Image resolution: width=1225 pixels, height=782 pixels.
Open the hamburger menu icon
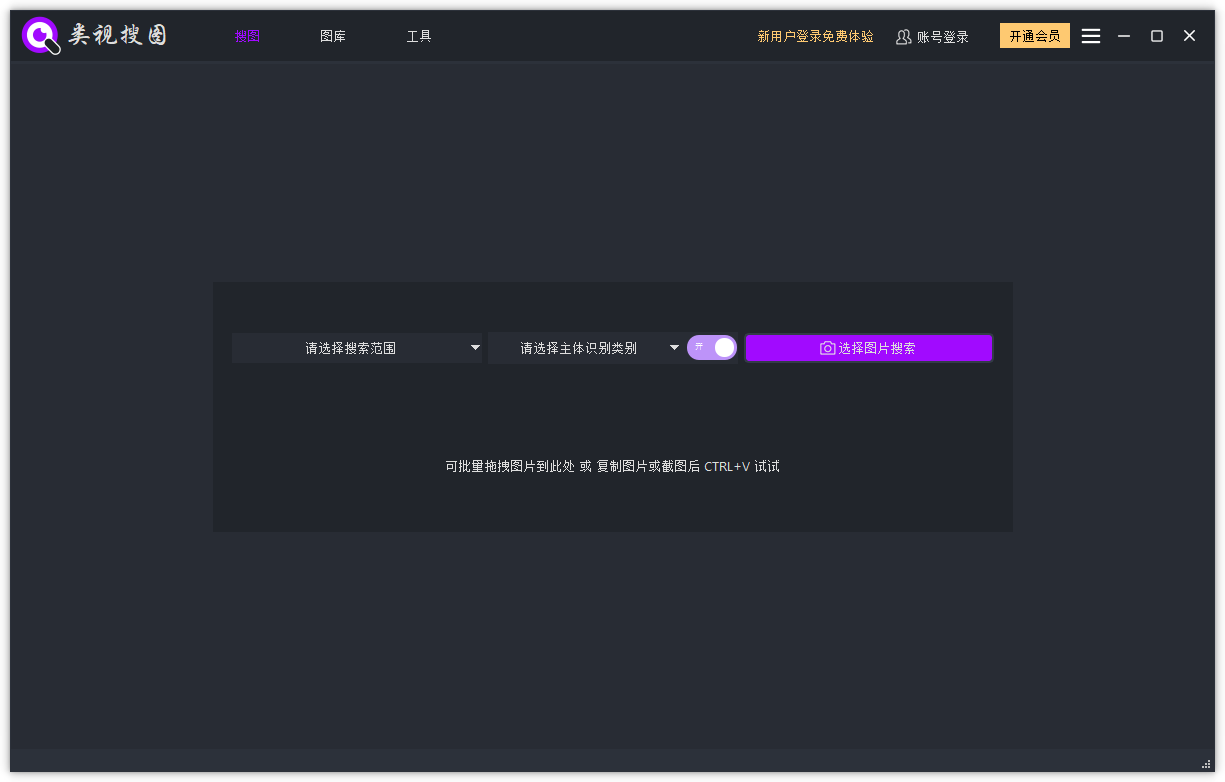point(1090,35)
